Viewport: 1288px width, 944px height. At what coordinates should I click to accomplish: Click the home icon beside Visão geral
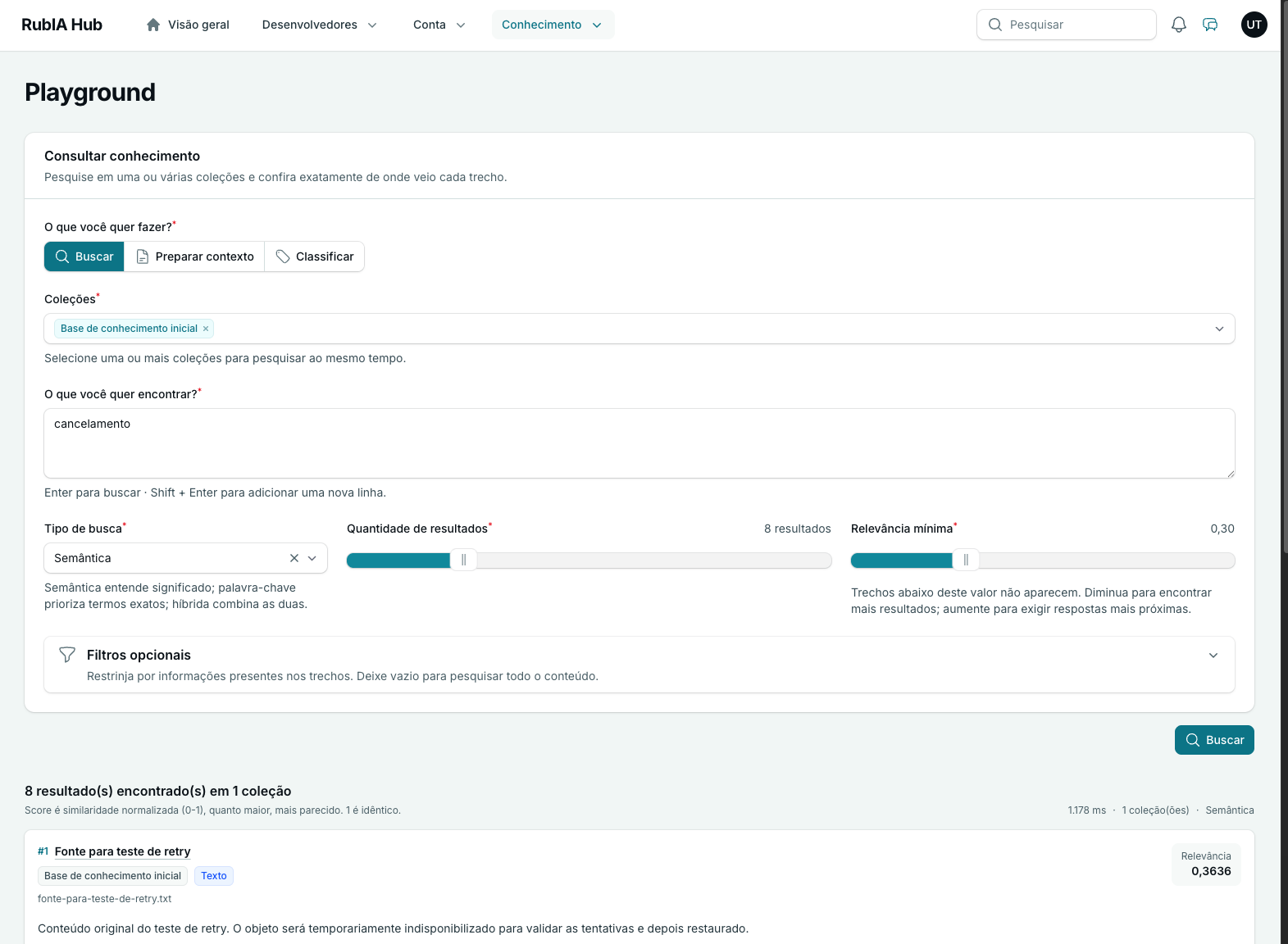click(x=153, y=25)
